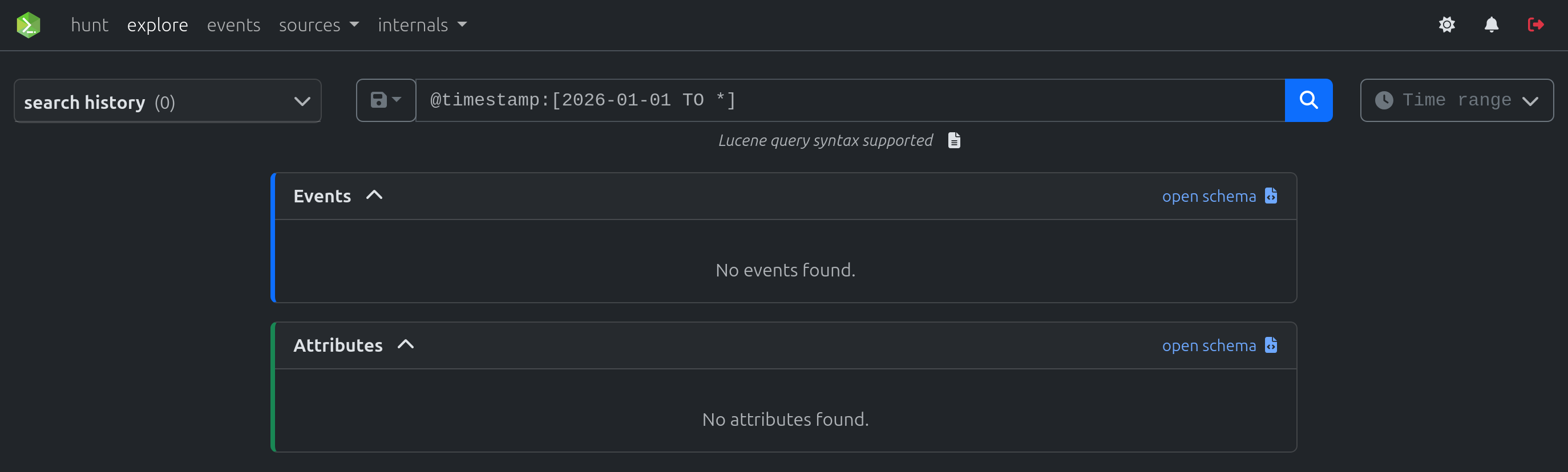Click the green app logo icon
Viewport: 1568px width, 472px height.
pyautogui.click(x=28, y=25)
